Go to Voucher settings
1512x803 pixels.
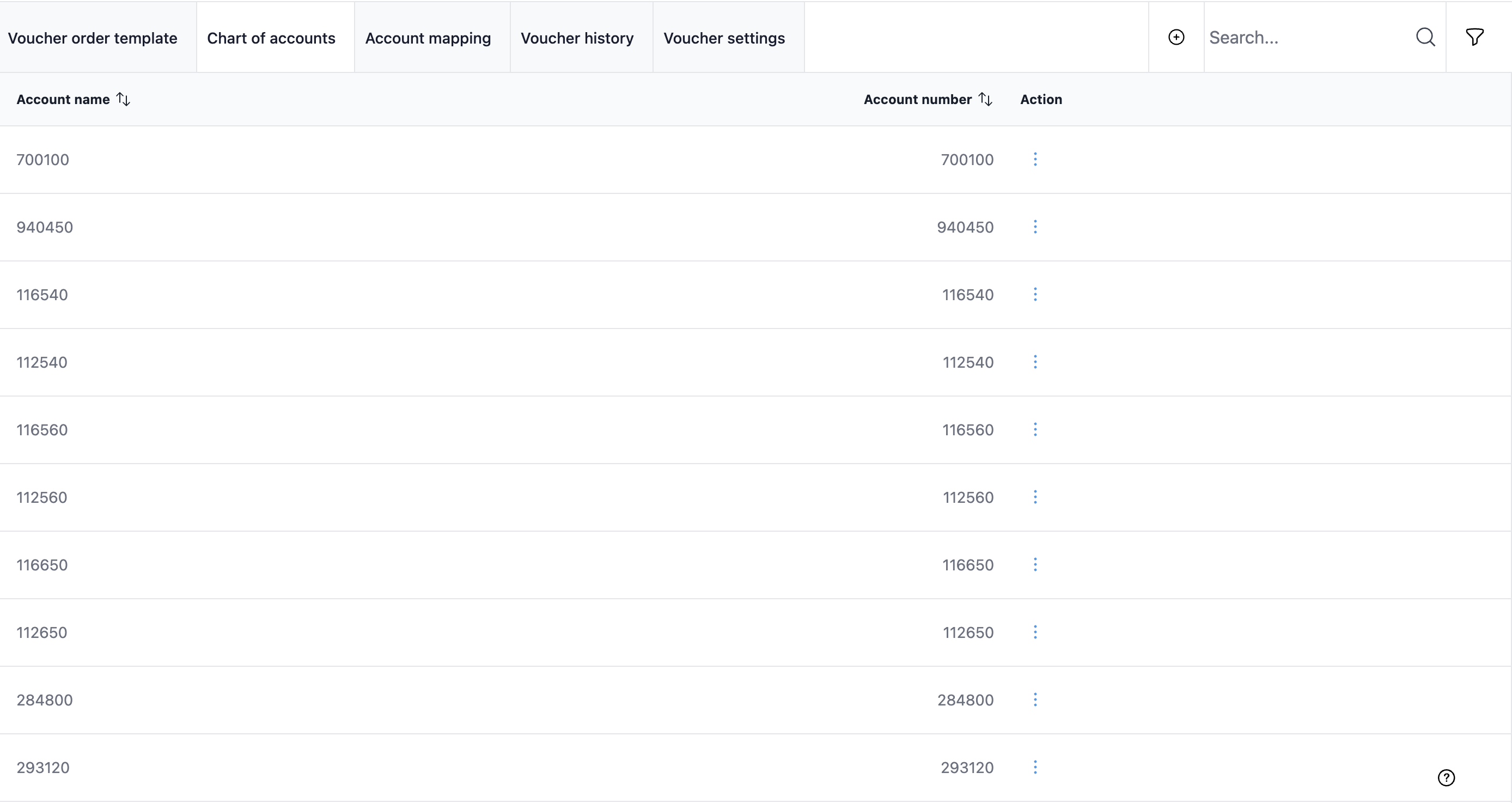coord(724,37)
